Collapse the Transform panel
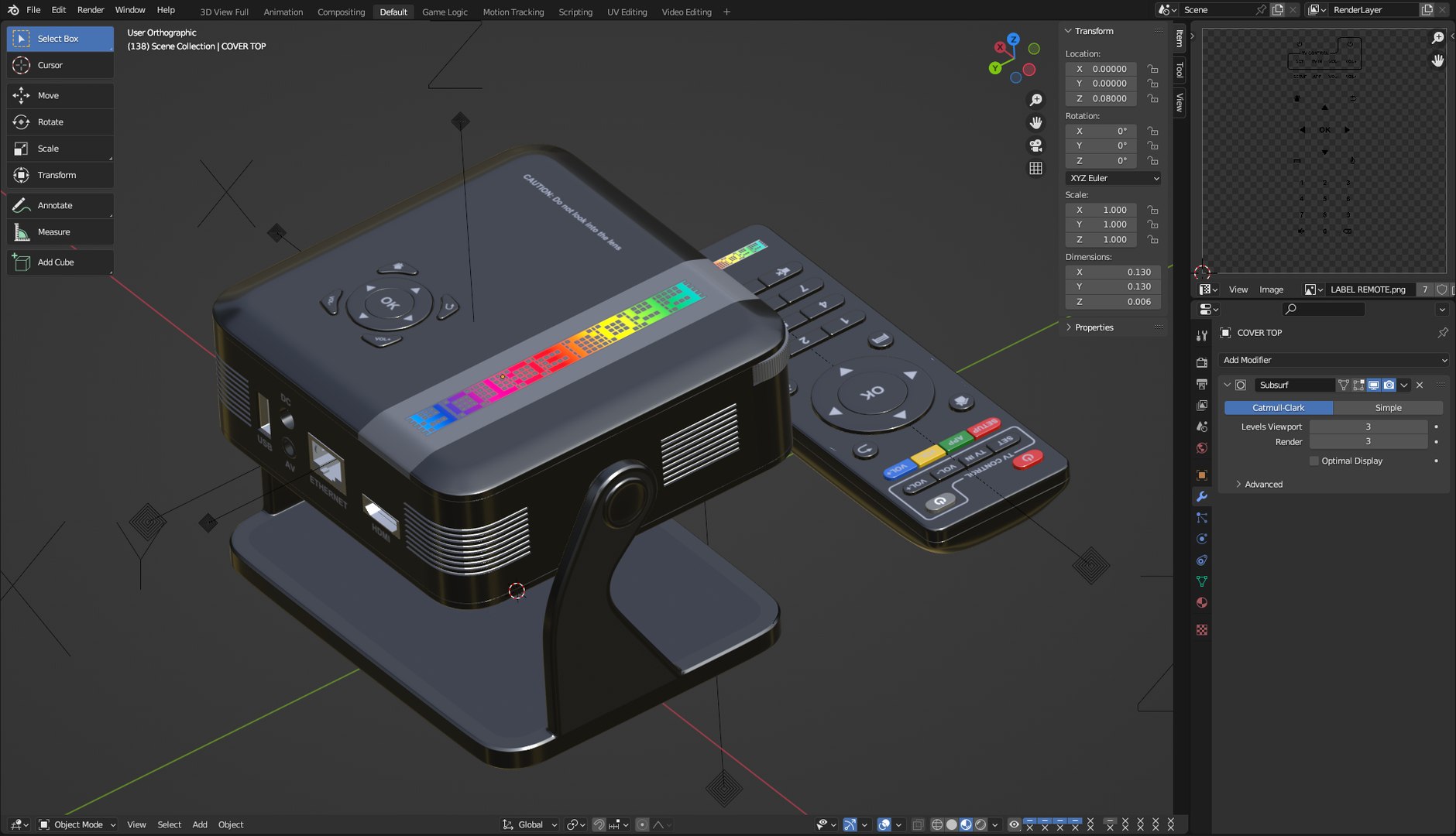The width and height of the screenshot is (1456, 836). click(x=1094, y=31)
